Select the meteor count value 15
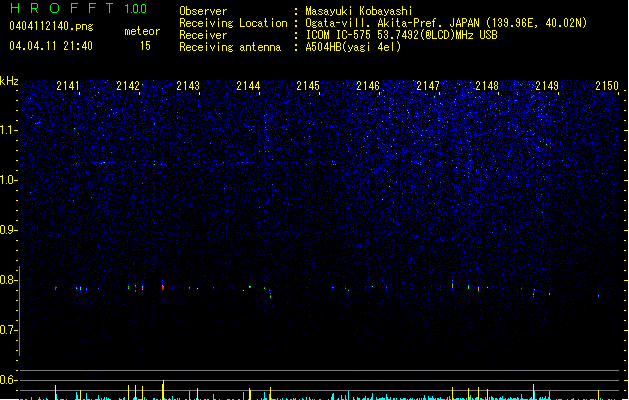This screenshot has height=400, width=629. click(145, 46)
